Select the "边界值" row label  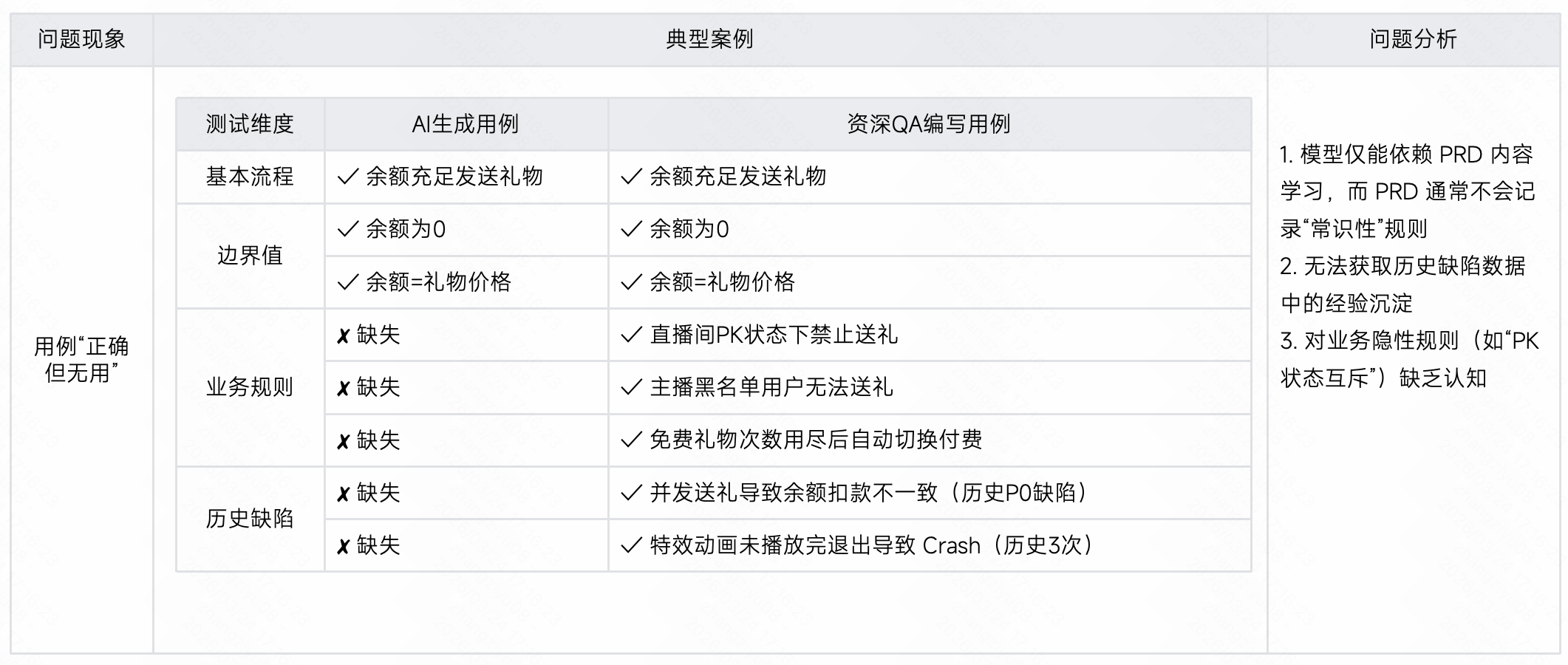(250, 256)
